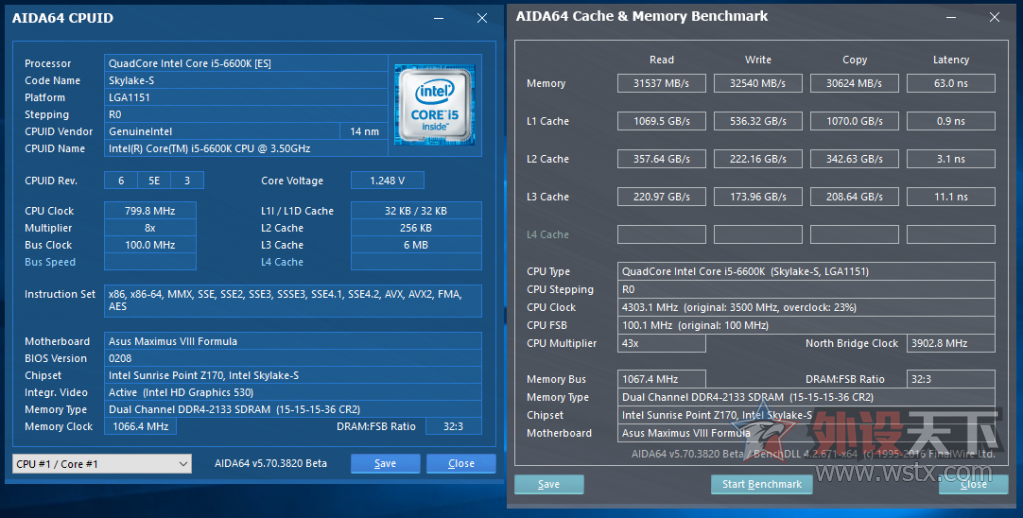Click the Intel Core i5 logo badge

tap(435, 104)
